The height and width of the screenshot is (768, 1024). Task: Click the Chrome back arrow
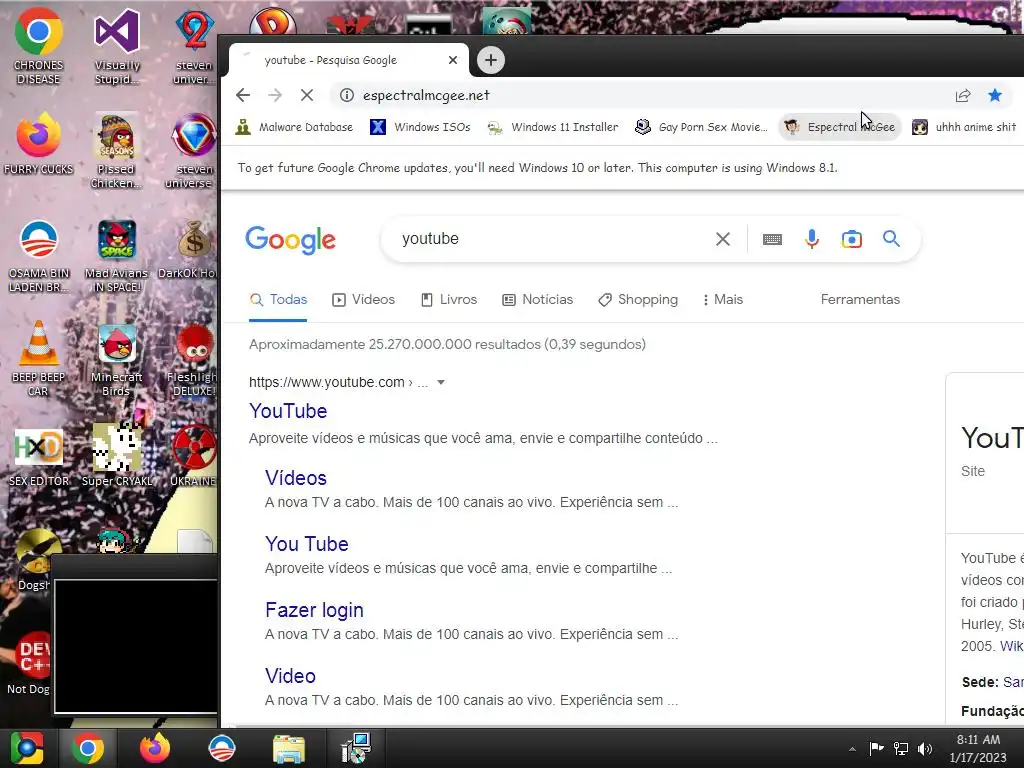tap(243, 95)
